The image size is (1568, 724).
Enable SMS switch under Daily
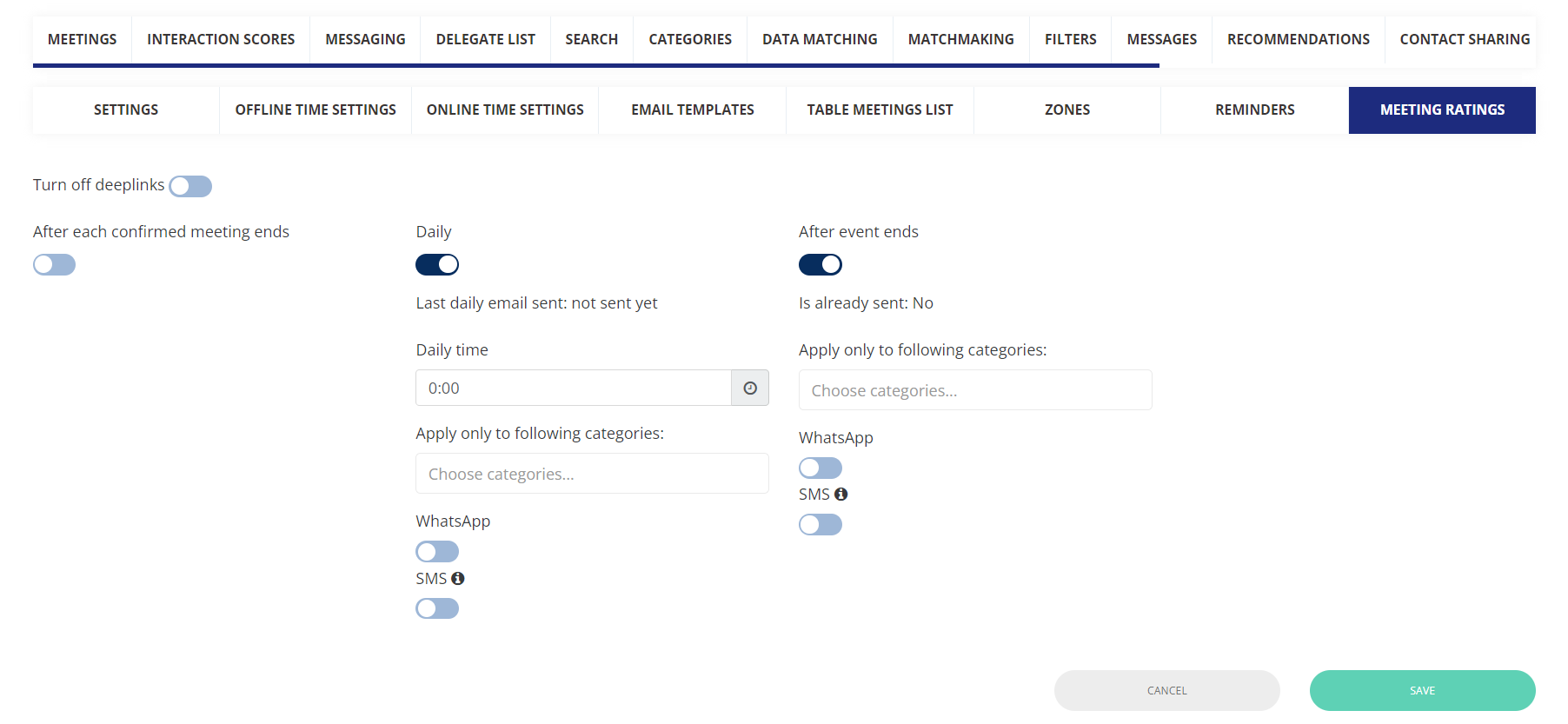(x=437, y=608)
